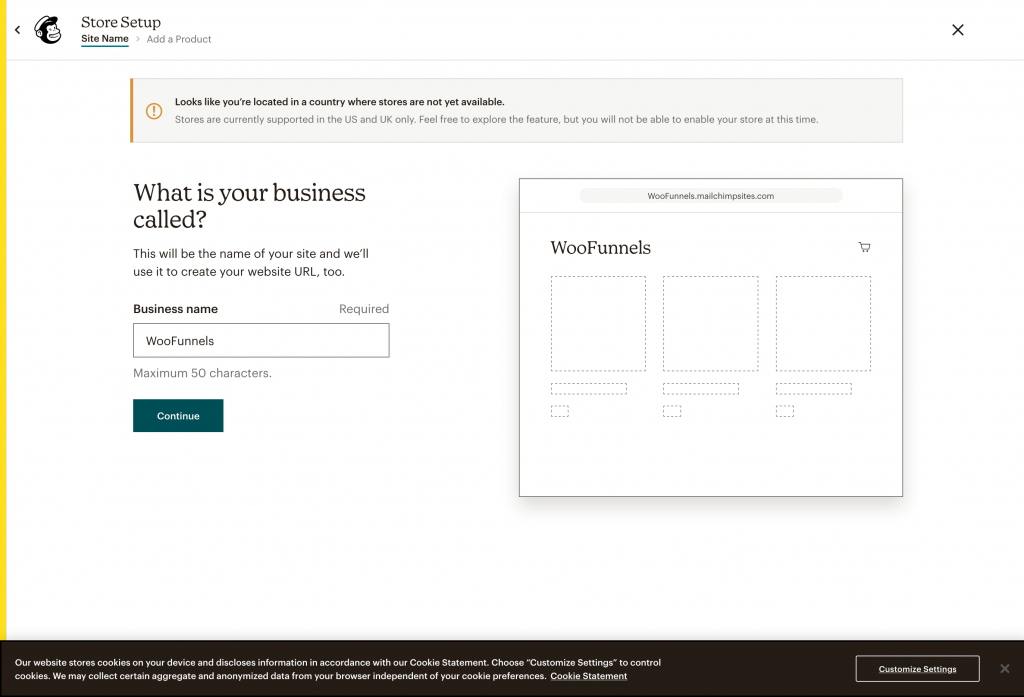
Task: Click the shopping cart icon in preview
Action: point(864,247)
